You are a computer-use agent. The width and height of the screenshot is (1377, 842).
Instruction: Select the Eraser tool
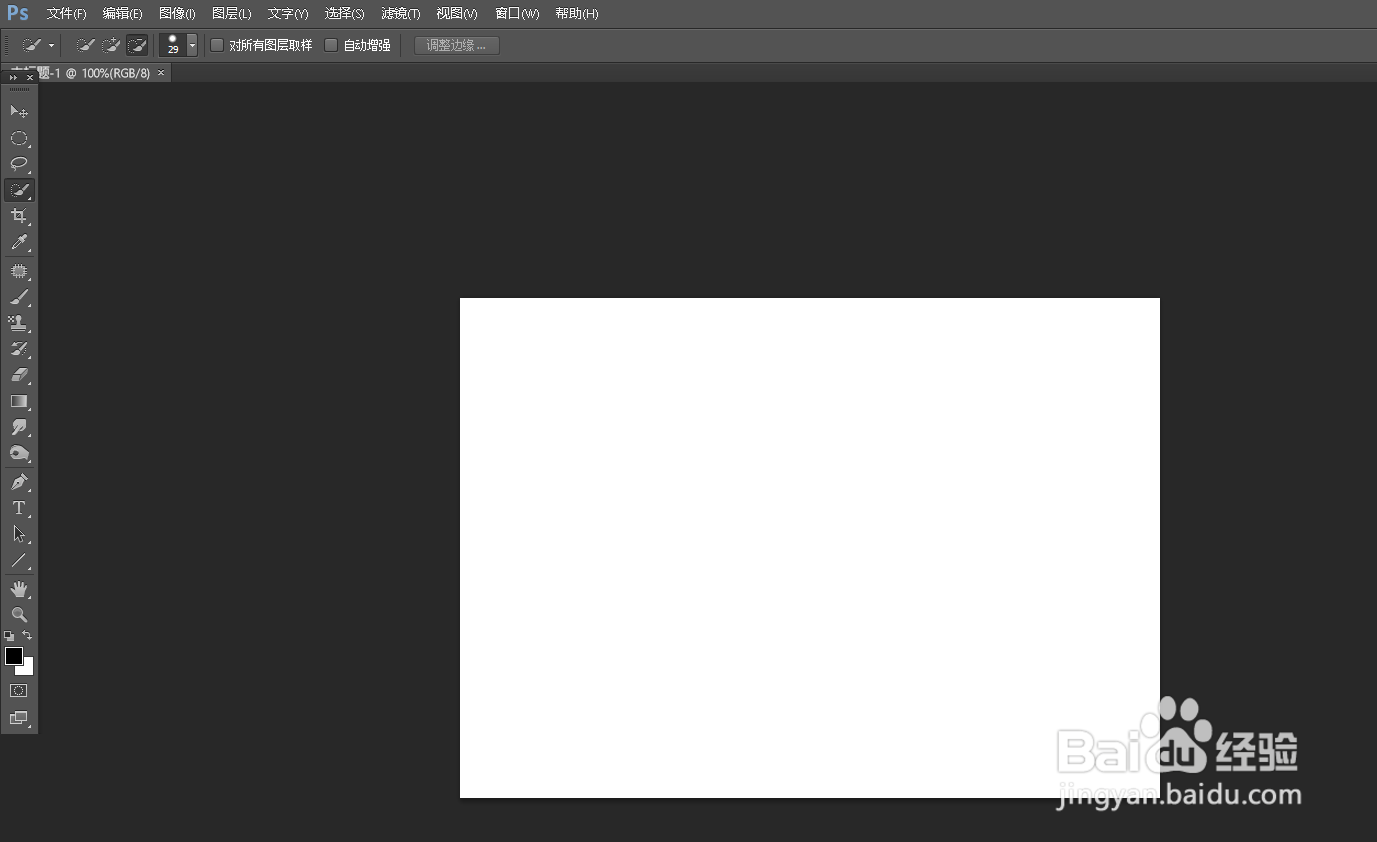18,375
